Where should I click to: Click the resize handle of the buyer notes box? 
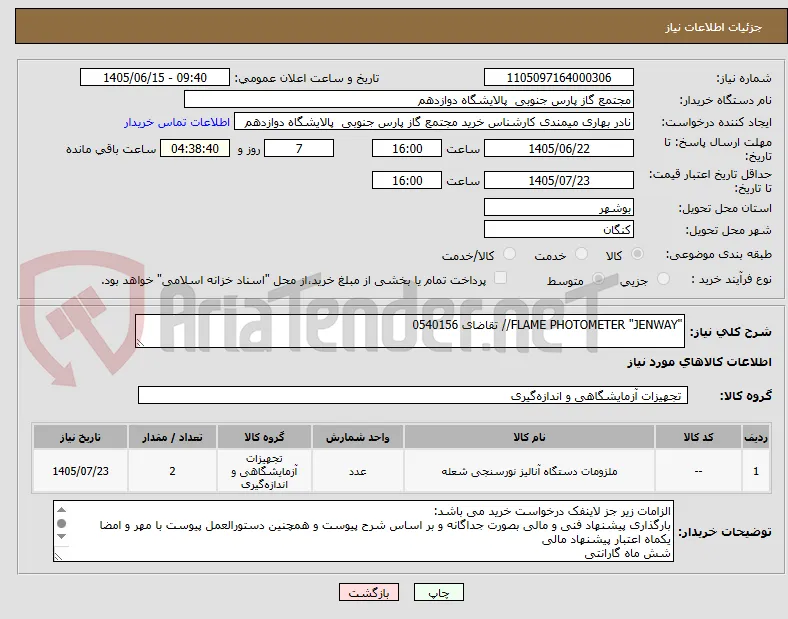click(58, 557)
